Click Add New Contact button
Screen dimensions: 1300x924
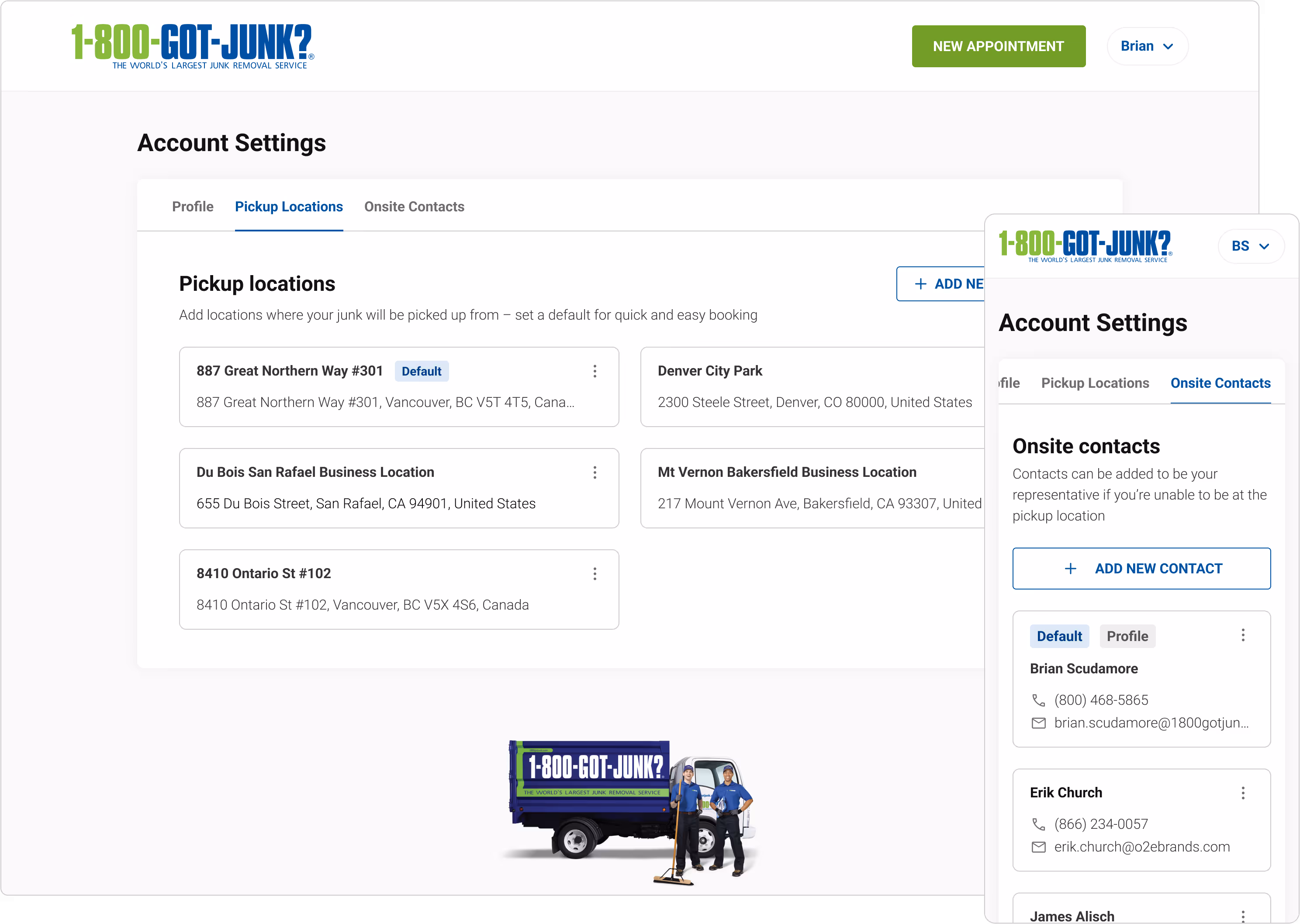[x=1141, y=569]
